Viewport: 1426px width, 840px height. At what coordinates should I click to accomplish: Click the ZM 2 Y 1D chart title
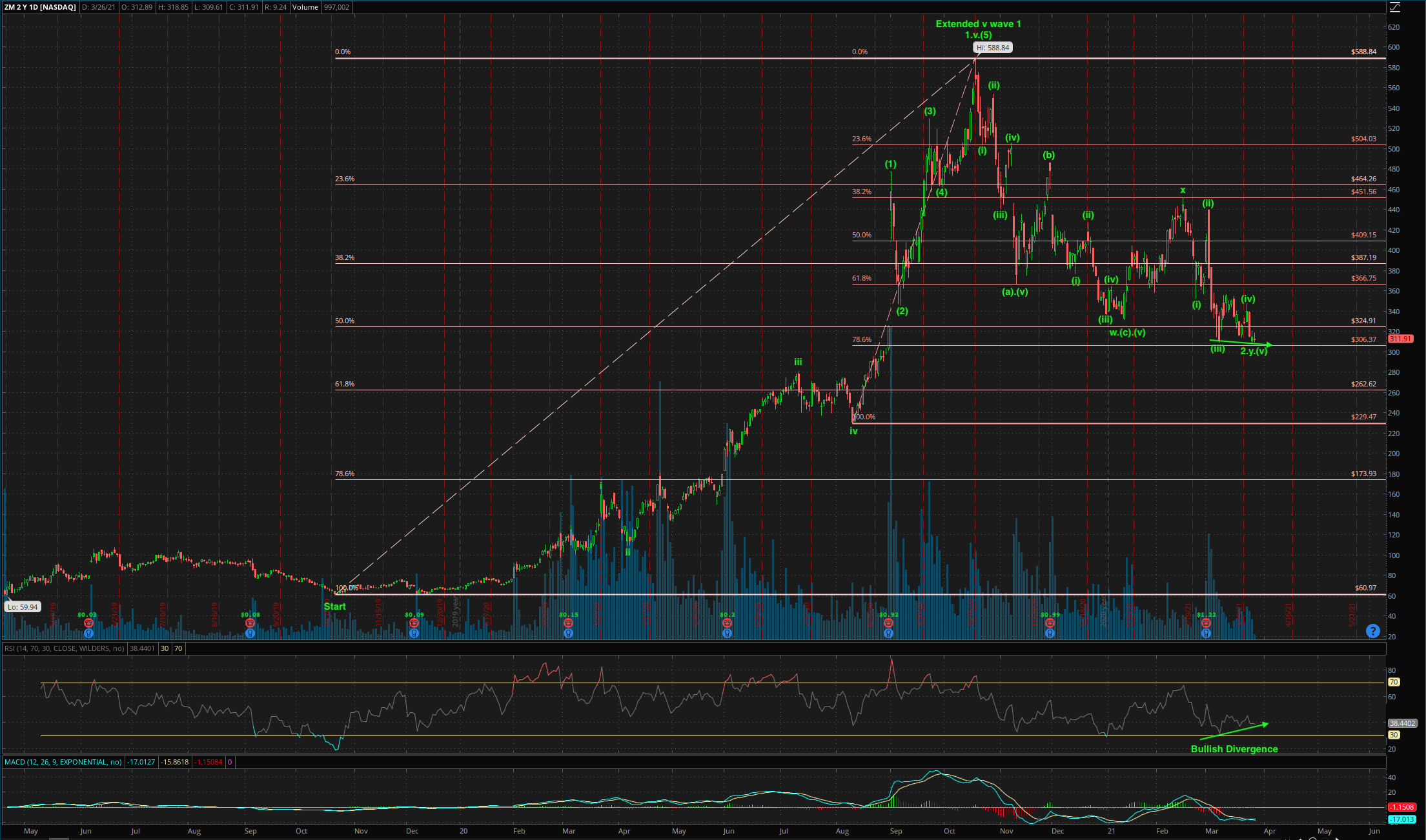tap(40, 7)
